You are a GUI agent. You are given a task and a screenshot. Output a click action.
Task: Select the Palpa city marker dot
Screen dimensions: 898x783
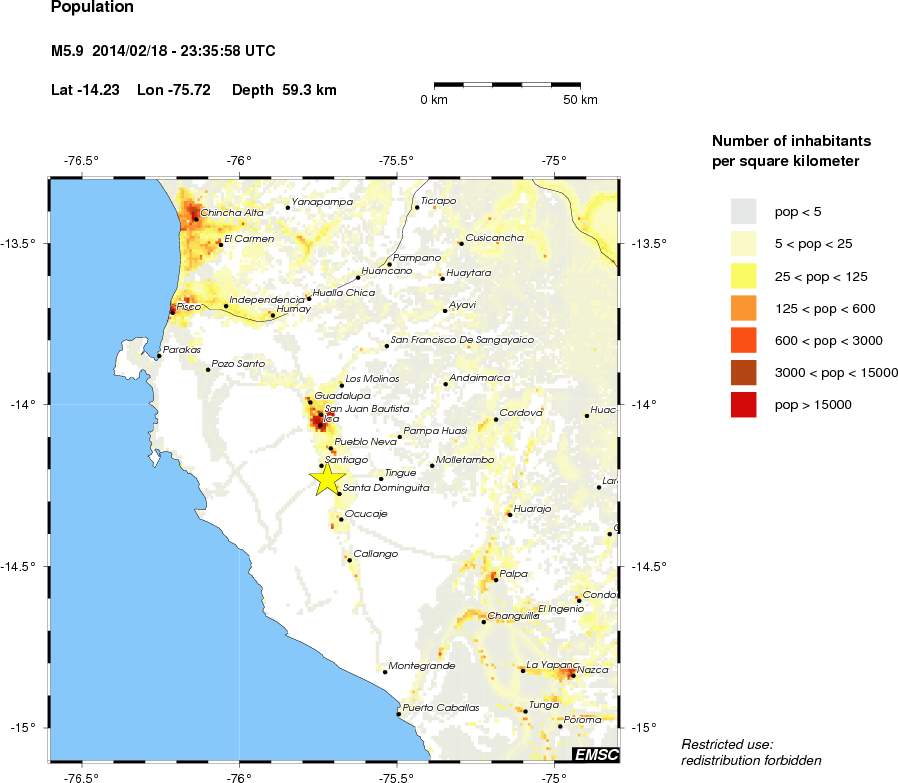(x=496, y=579)
